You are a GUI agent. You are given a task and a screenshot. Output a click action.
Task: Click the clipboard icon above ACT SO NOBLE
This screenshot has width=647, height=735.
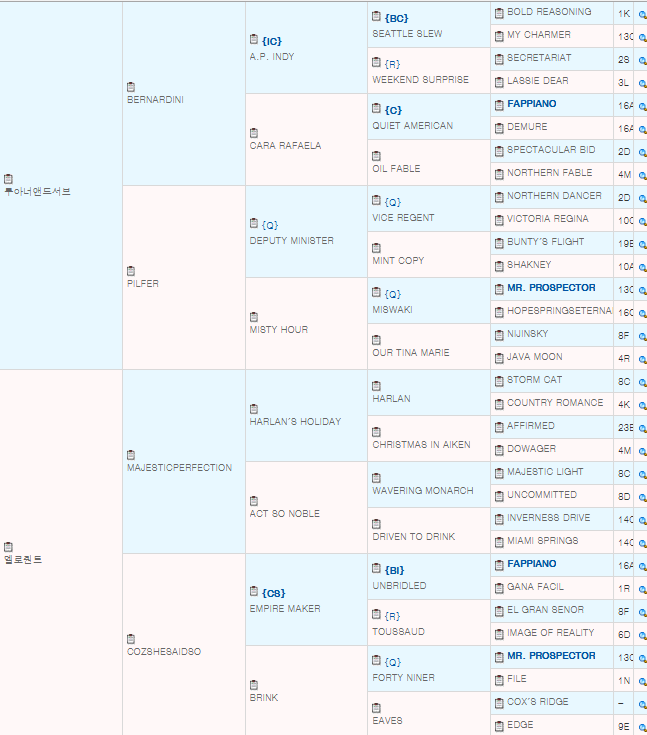pos(254,501)
